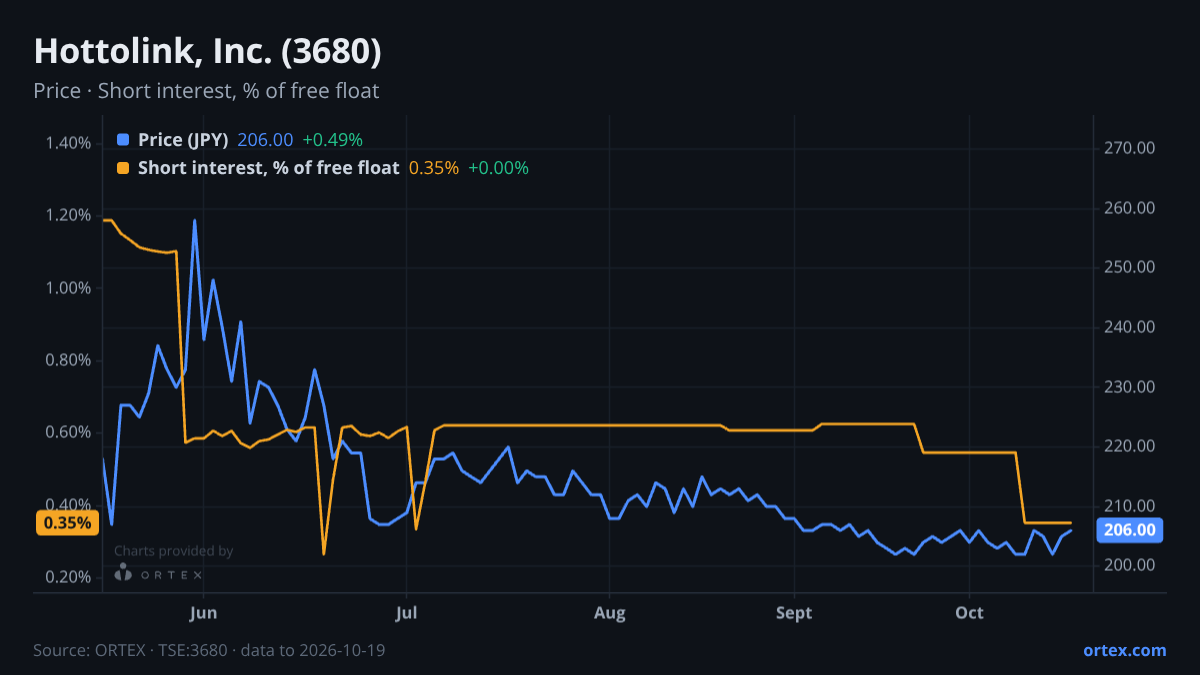1200x675 pixels.
Task: Click the 1.00% left axis label
Action: click(x=68, y=288)
